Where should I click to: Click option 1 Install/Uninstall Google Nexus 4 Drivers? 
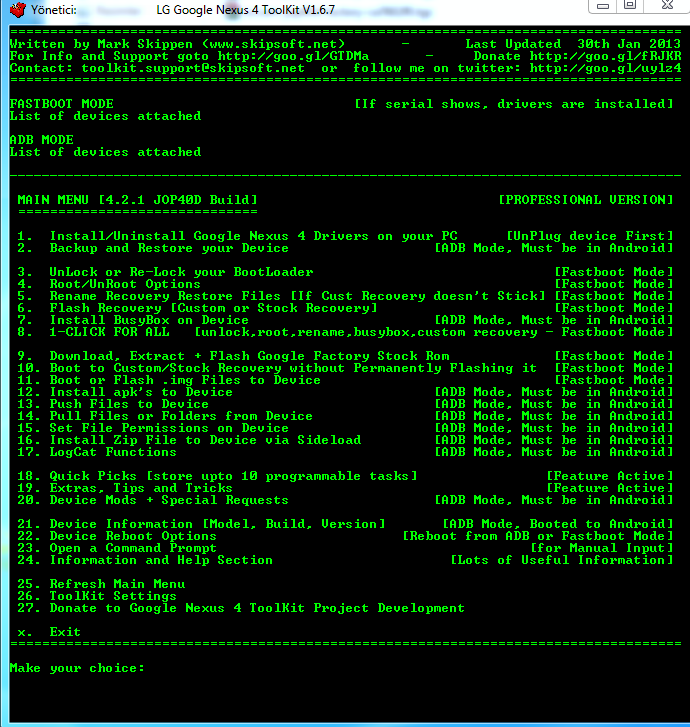point(237,236)
